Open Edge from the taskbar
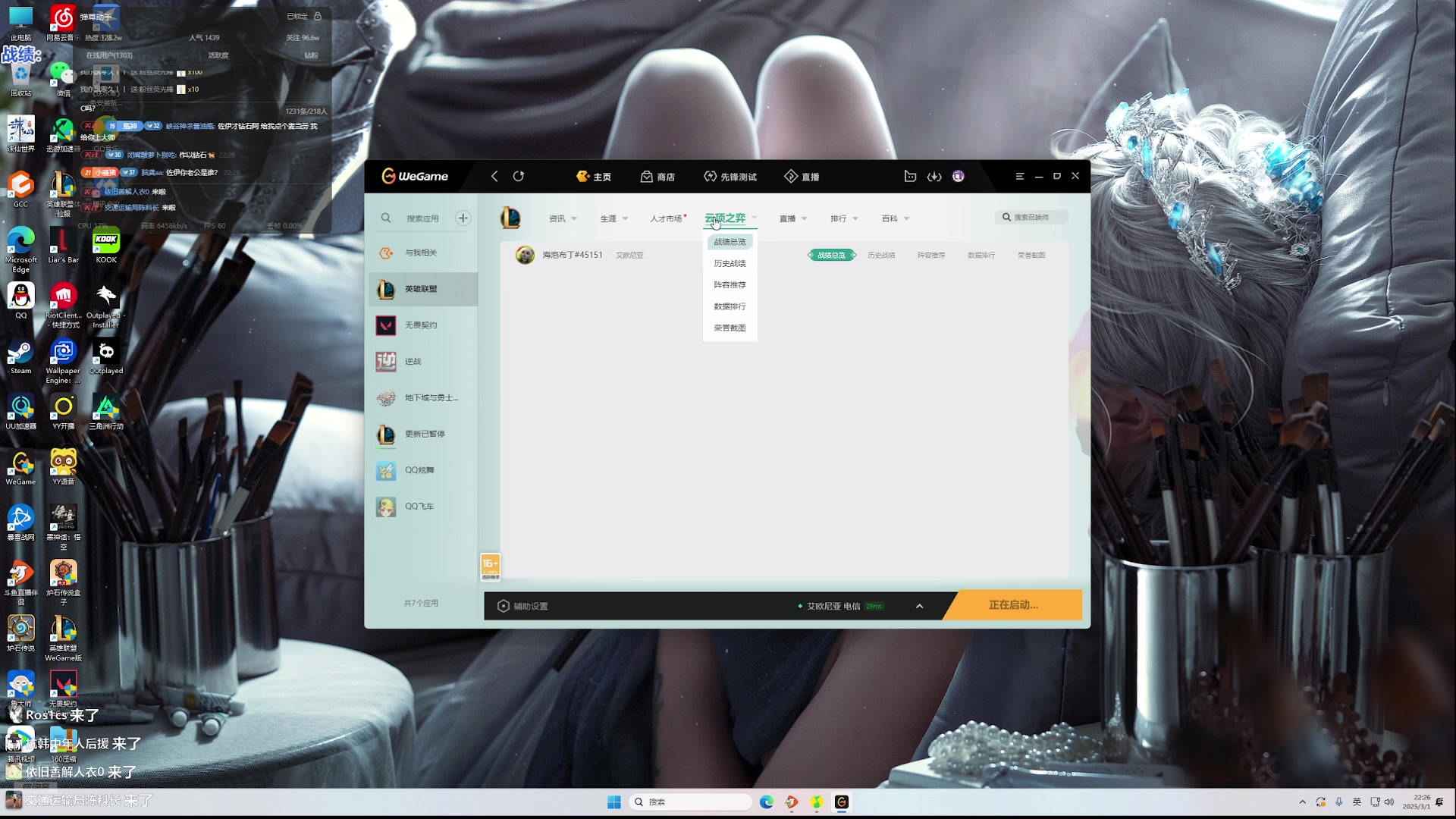This screenshot has height=819, width=1456. pos(767,802)
